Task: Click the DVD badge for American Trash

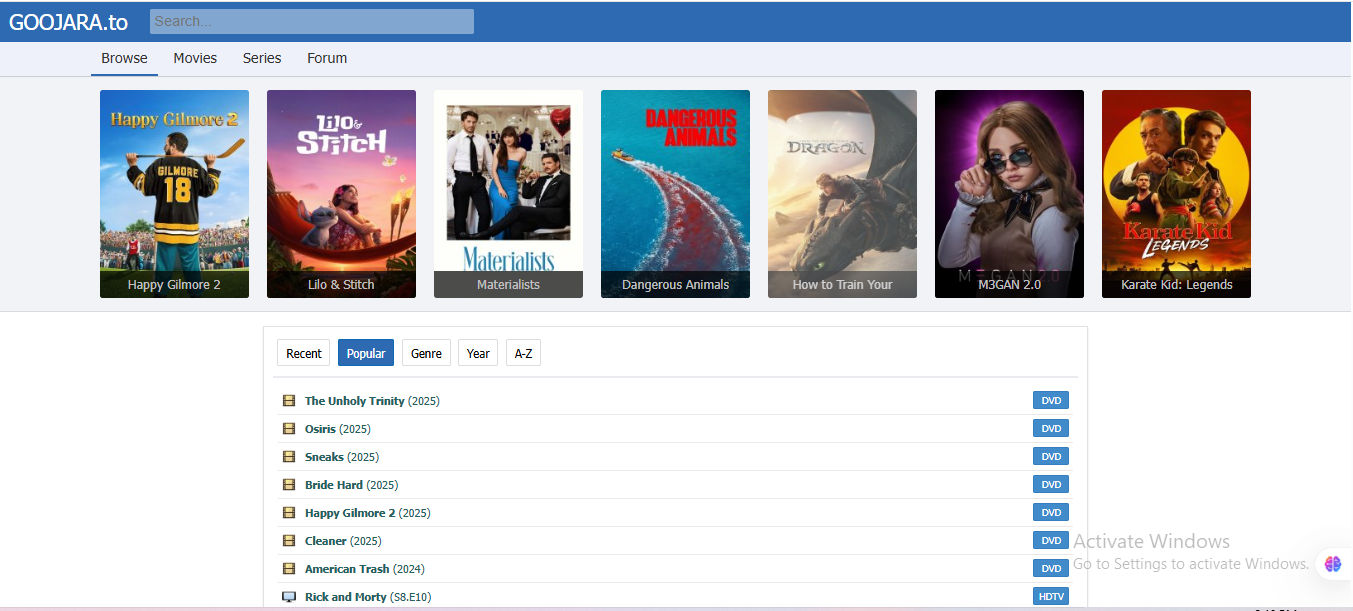Action: 1050,568
